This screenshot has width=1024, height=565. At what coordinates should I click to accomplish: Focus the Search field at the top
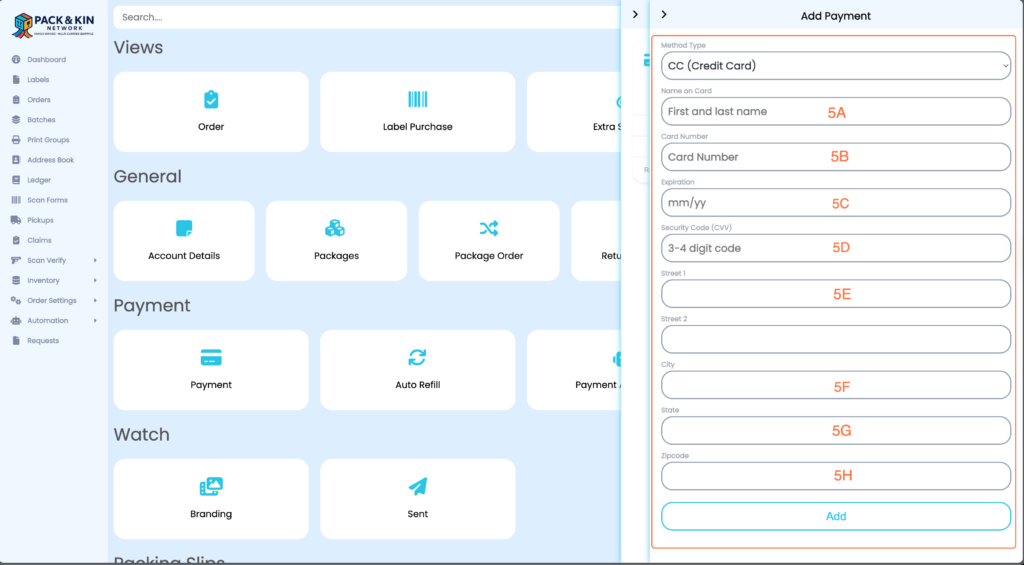pyautogui.click(x=367, y=17)
